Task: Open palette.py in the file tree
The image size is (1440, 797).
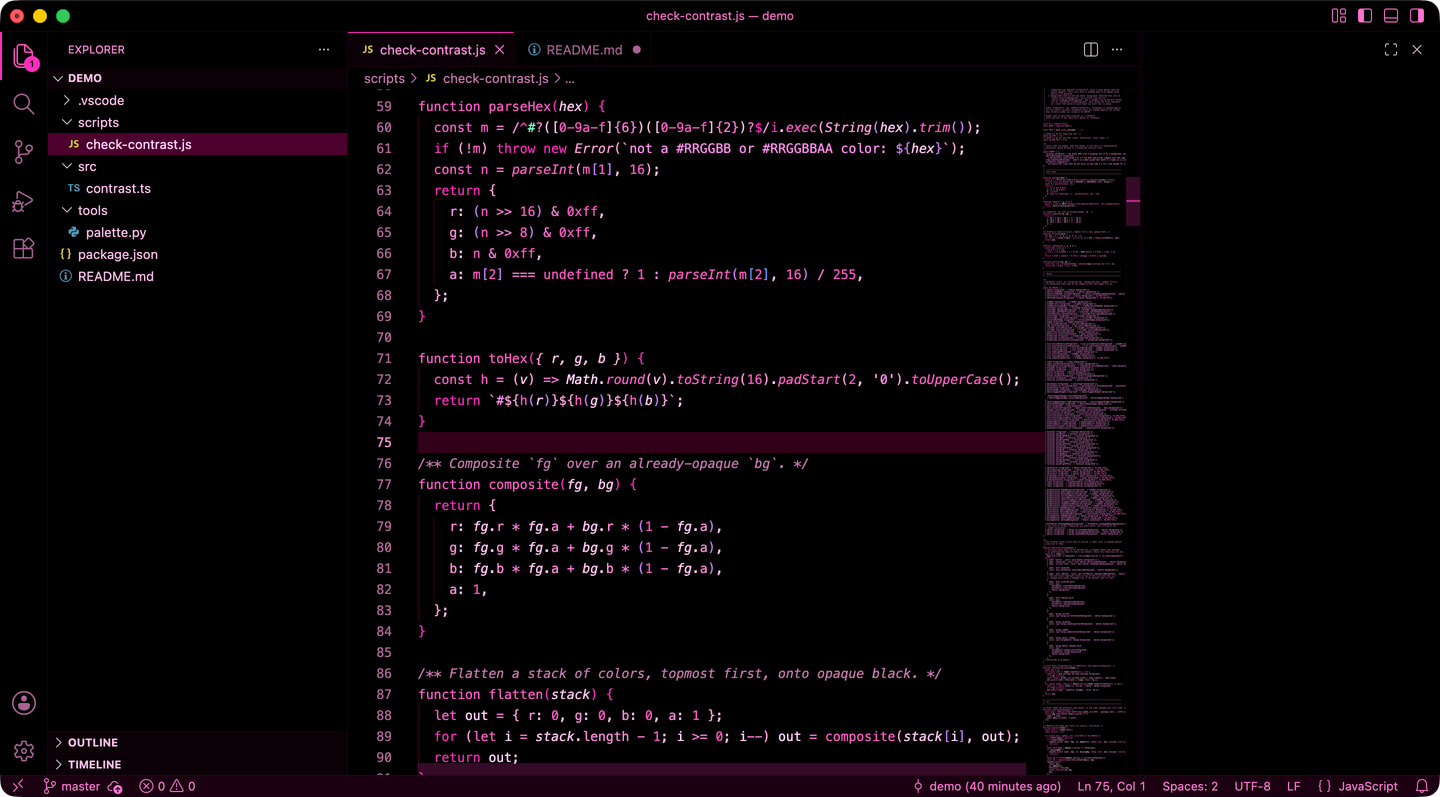Action: click(x=198, y=232)
